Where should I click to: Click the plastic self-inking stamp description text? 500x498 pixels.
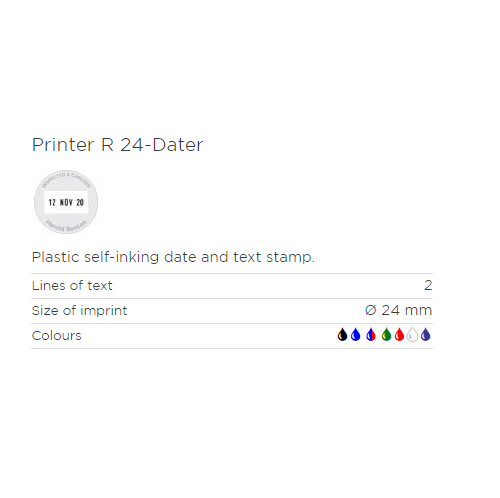(173, 257)
